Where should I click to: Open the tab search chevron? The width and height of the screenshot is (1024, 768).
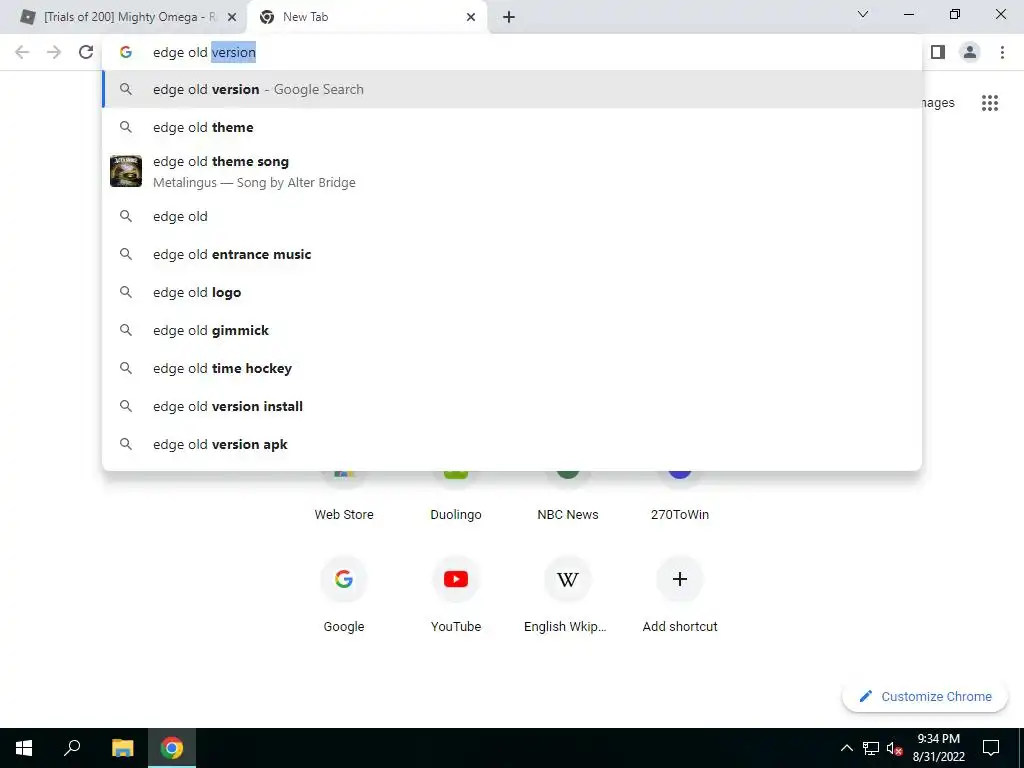pyautogui.click(x=863, y=14)
